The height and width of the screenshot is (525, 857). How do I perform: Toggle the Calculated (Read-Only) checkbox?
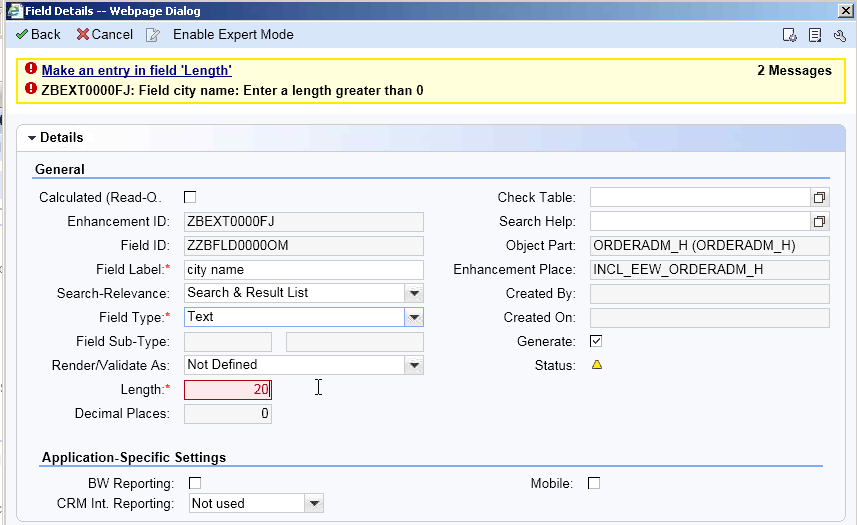pos(190,197)
